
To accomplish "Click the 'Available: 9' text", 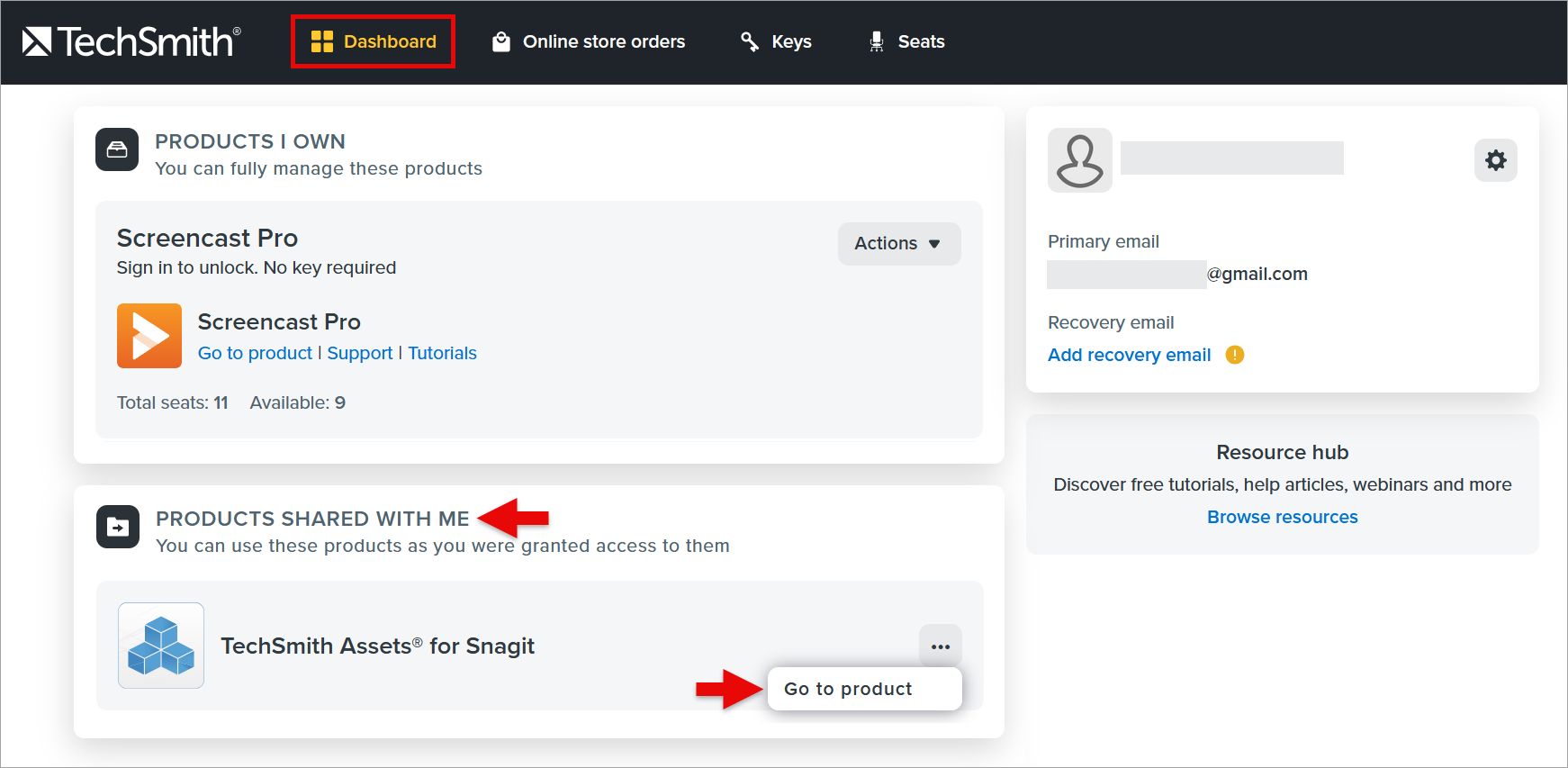I will click(x=298, y=402).
